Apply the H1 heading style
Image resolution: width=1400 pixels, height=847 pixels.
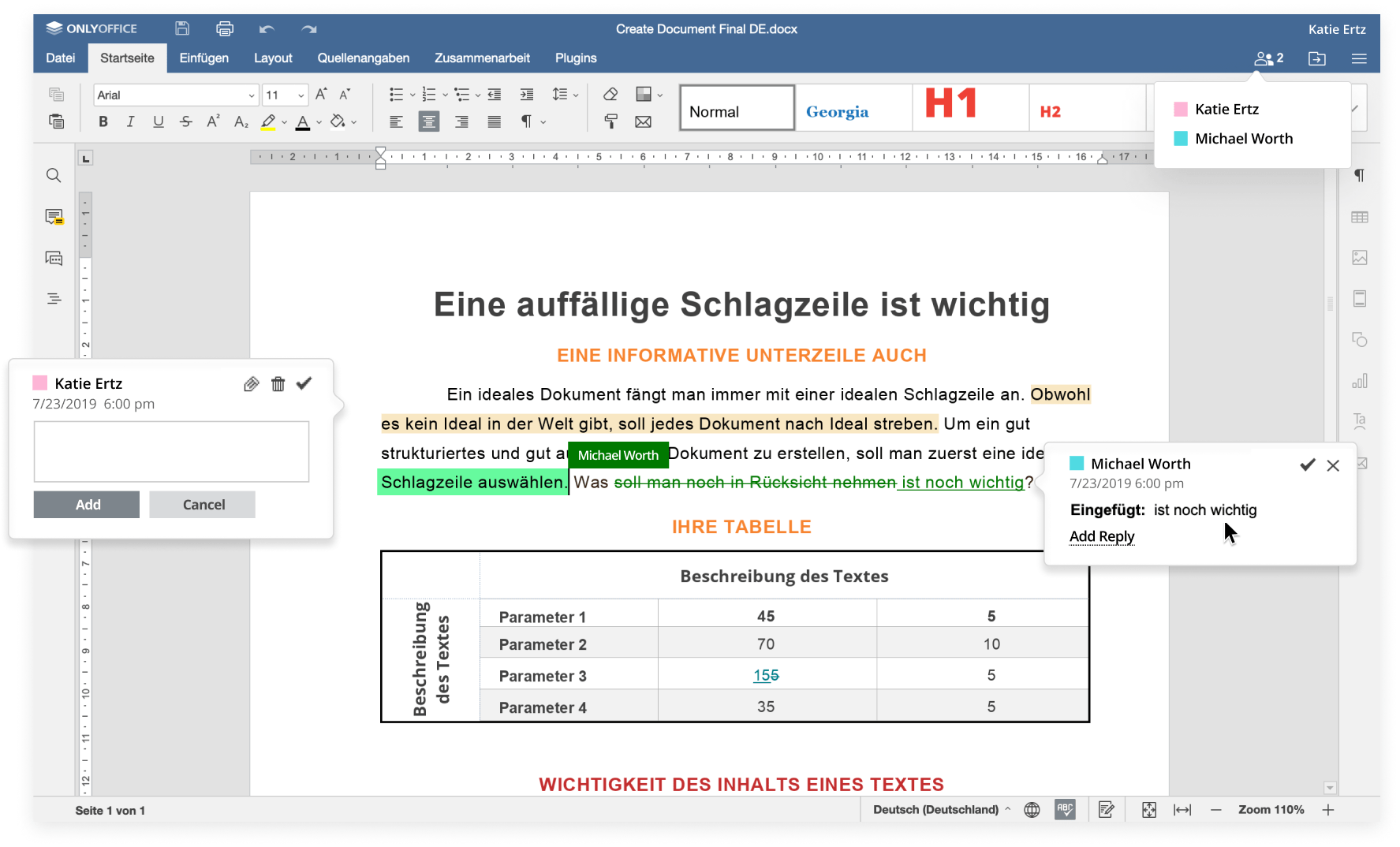(x=971, y=107)
